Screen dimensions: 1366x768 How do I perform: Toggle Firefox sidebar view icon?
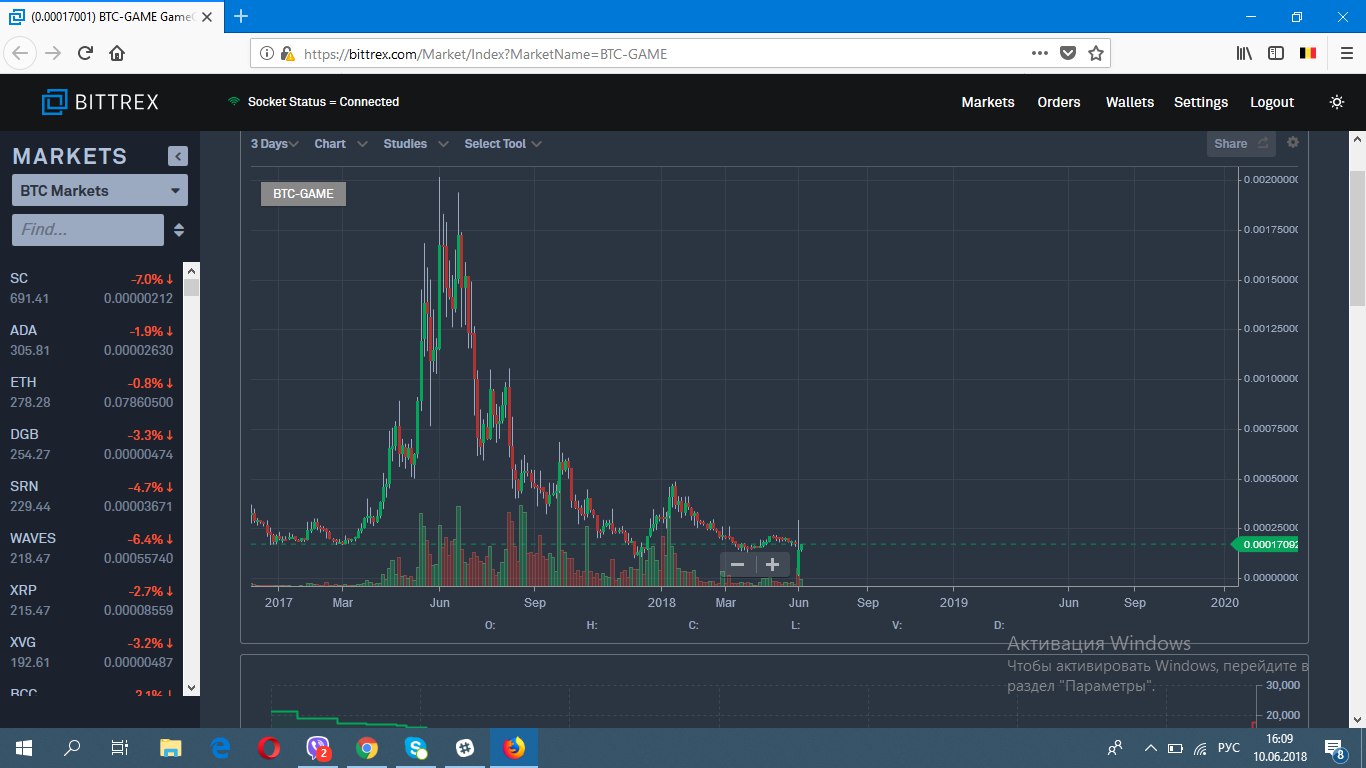(x=1276, y=53)
